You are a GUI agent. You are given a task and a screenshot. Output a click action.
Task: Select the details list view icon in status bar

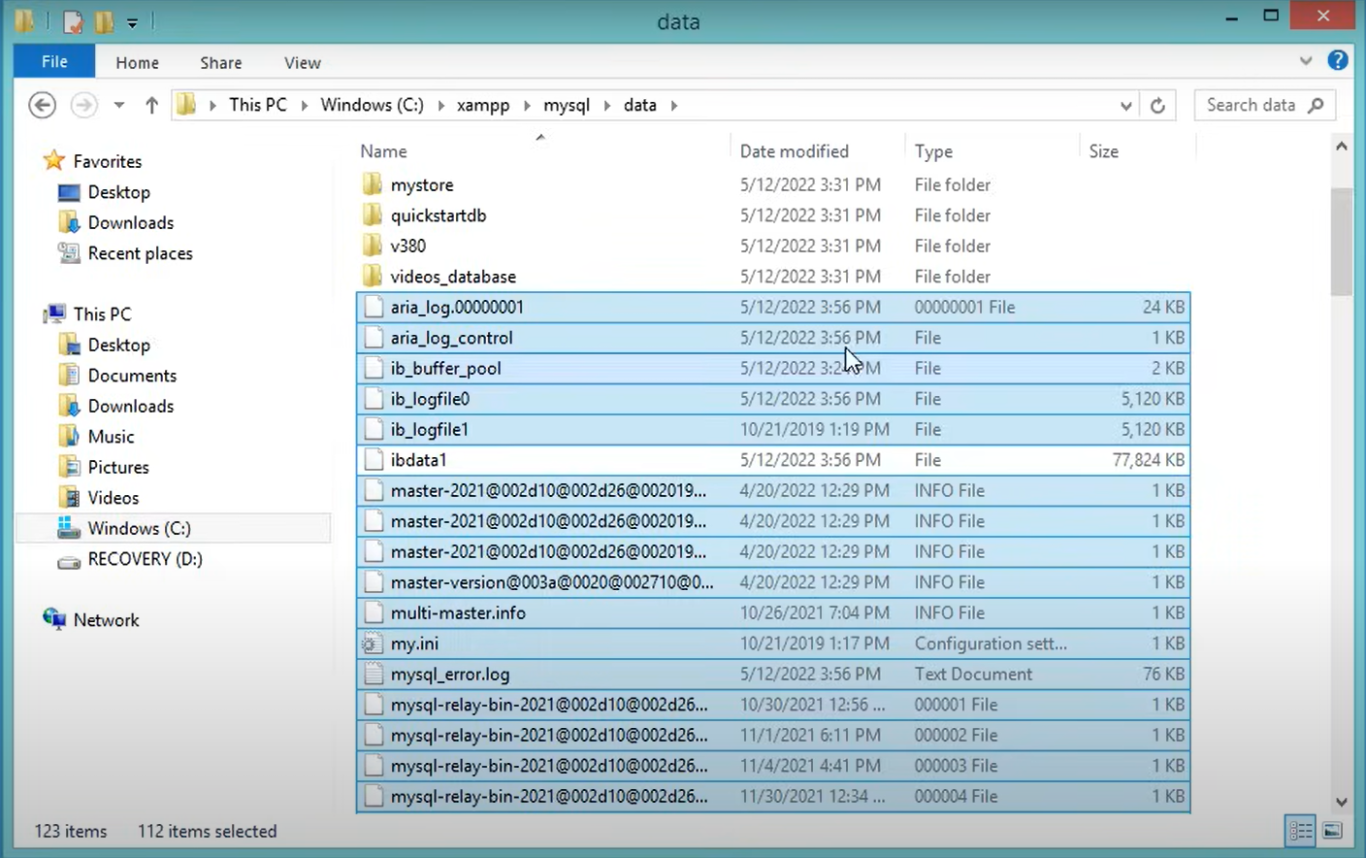(x=1300, y=830)
